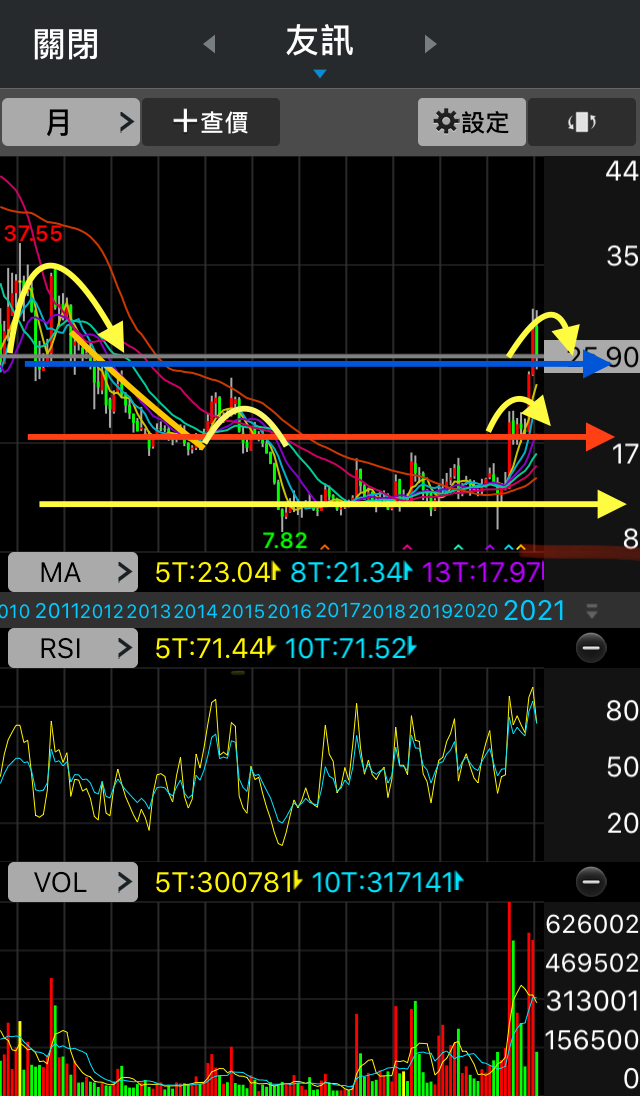640x1096 pixels.
Task: Collapse the VOL panel with minus button
Action: pyautogui.click(x=591, y=882)
